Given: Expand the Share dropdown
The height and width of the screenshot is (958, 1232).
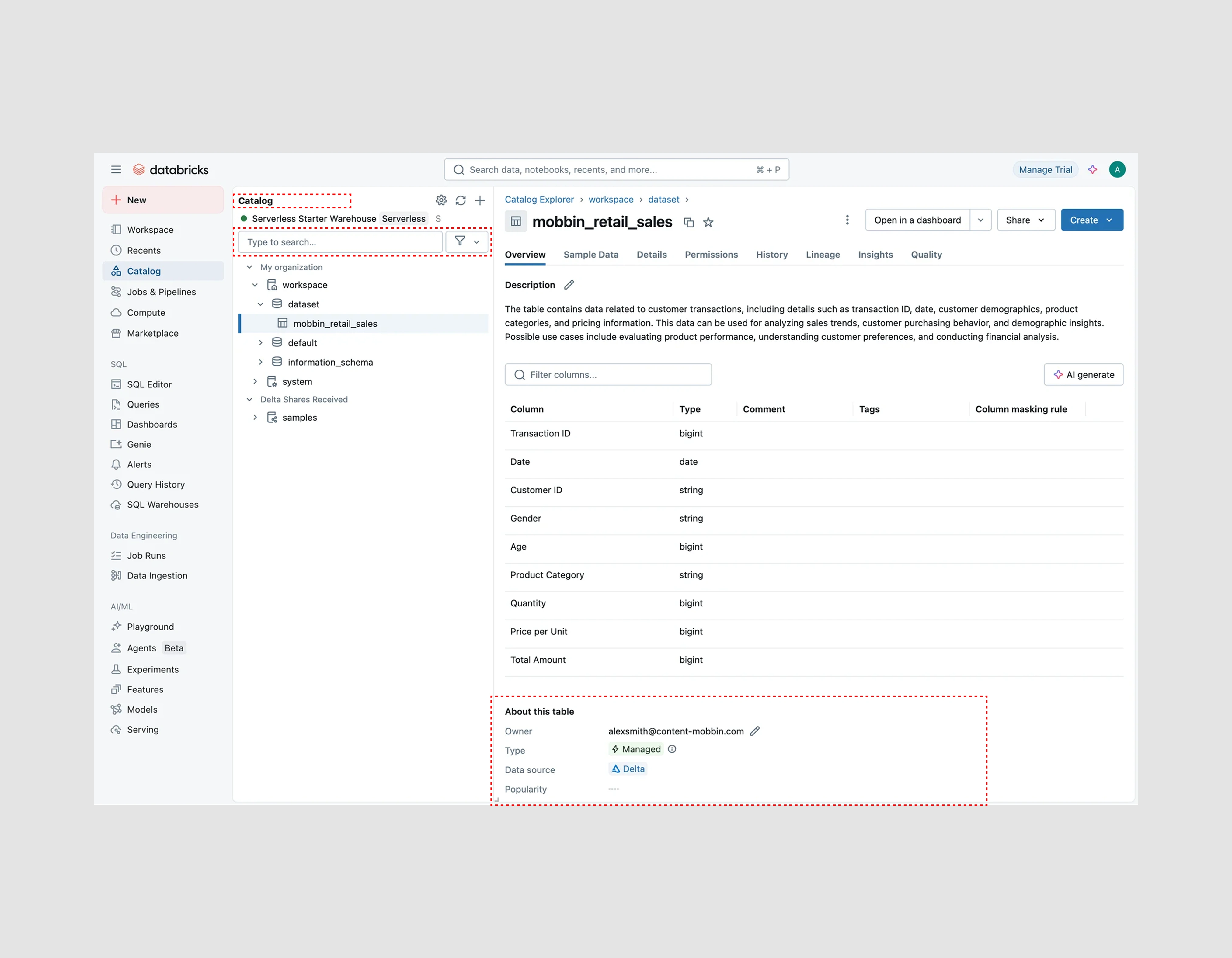Looking at the screenshot, I should (x=1025, y=220).
